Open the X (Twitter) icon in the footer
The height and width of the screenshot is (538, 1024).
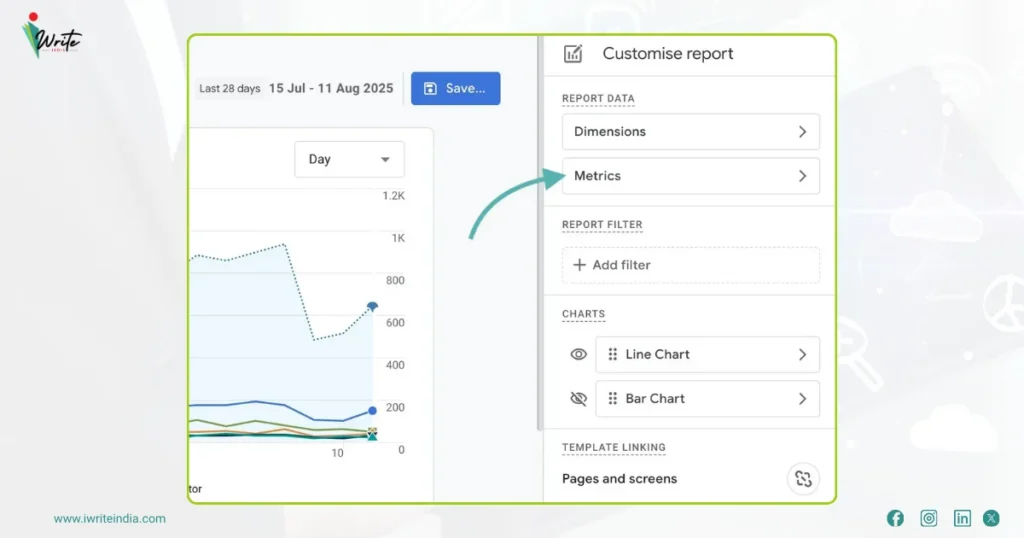click(991, 518)
